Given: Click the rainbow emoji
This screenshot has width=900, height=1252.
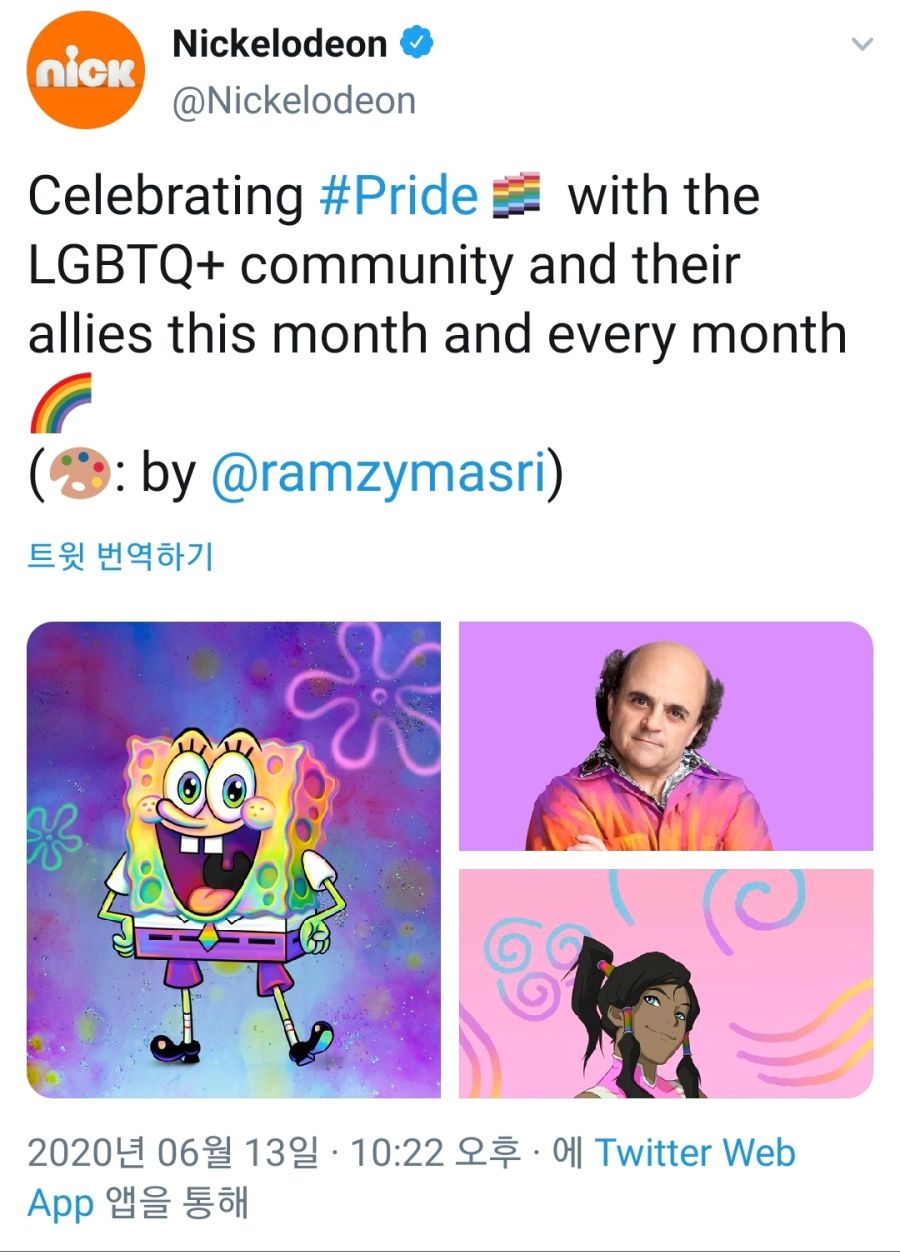Looking at the screenshot, I should pyautogui.click(x=59, y=402).
